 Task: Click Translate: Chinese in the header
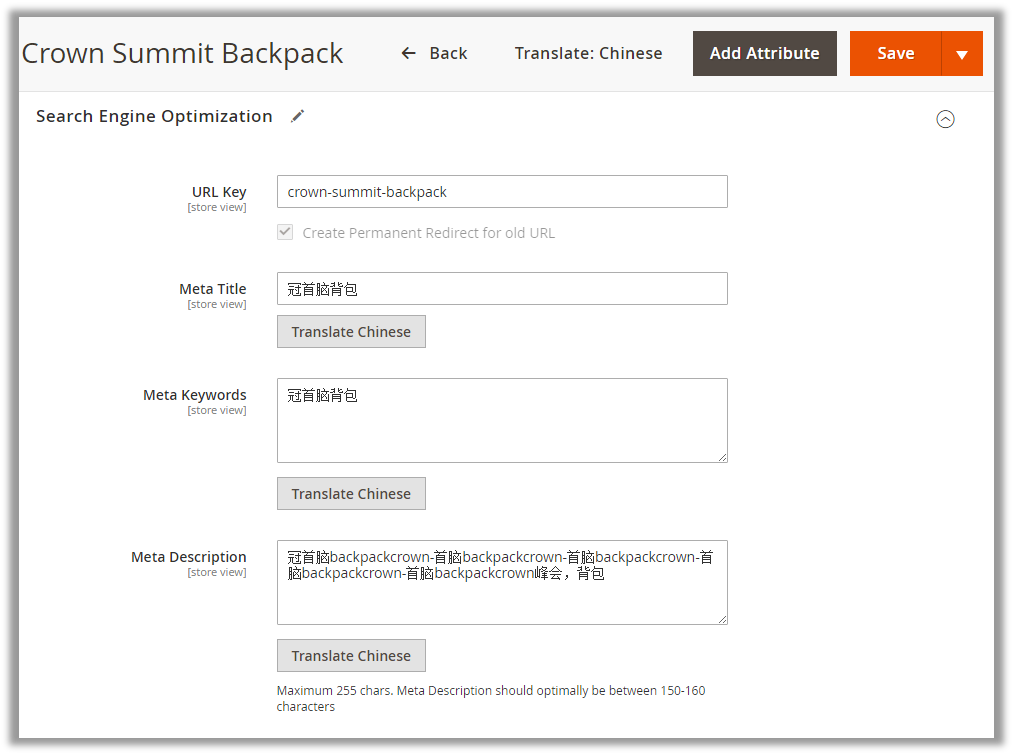tap(588, 54)
